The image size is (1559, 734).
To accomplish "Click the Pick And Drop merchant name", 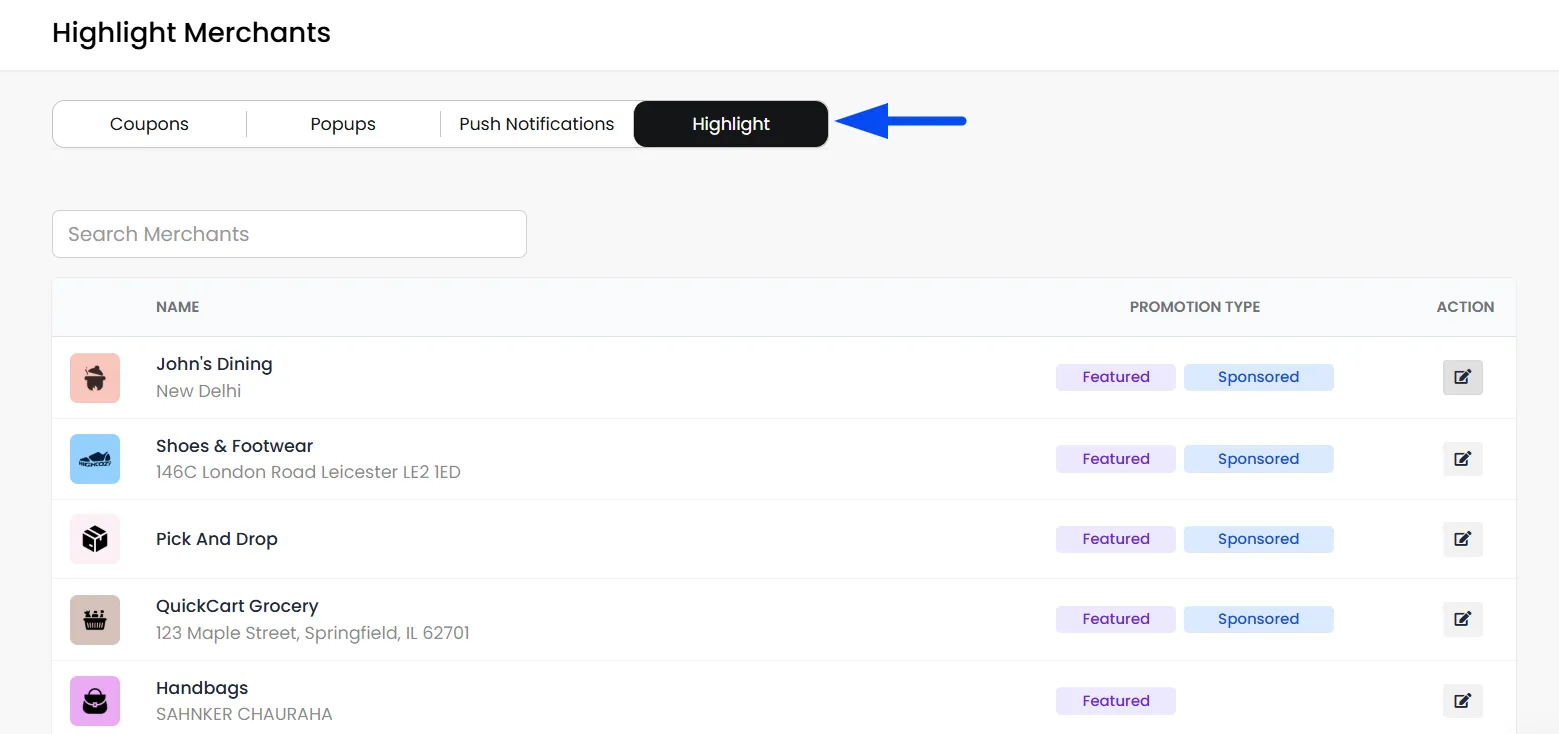I will (217, 539).
